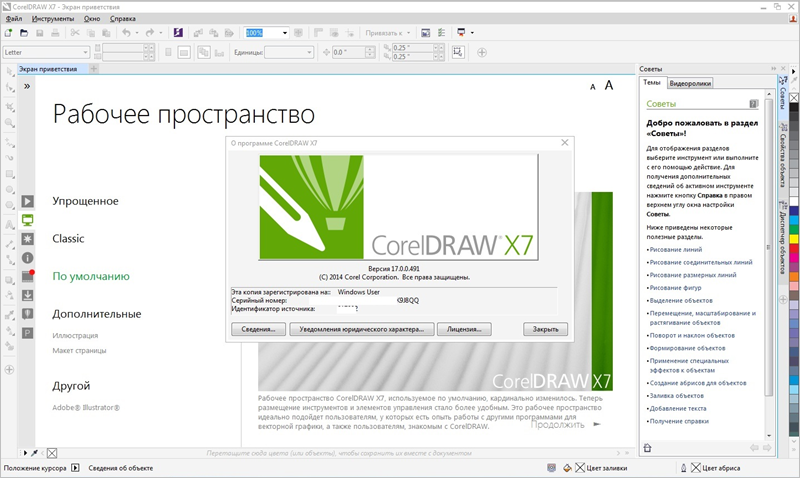The image size is (800, 478).
Task: Choose the Упрощенное workspace option
Action: click(85, 201)
